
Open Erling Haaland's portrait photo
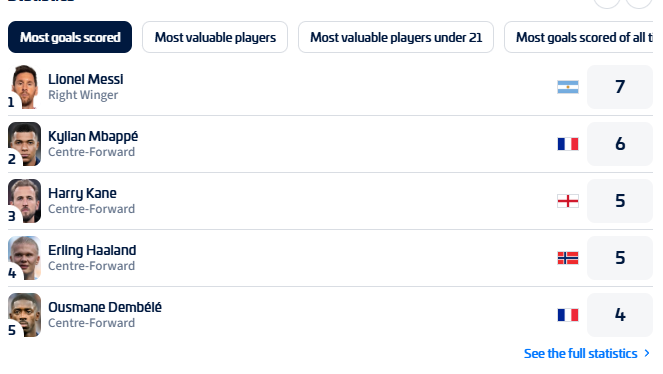coord(25,258)
